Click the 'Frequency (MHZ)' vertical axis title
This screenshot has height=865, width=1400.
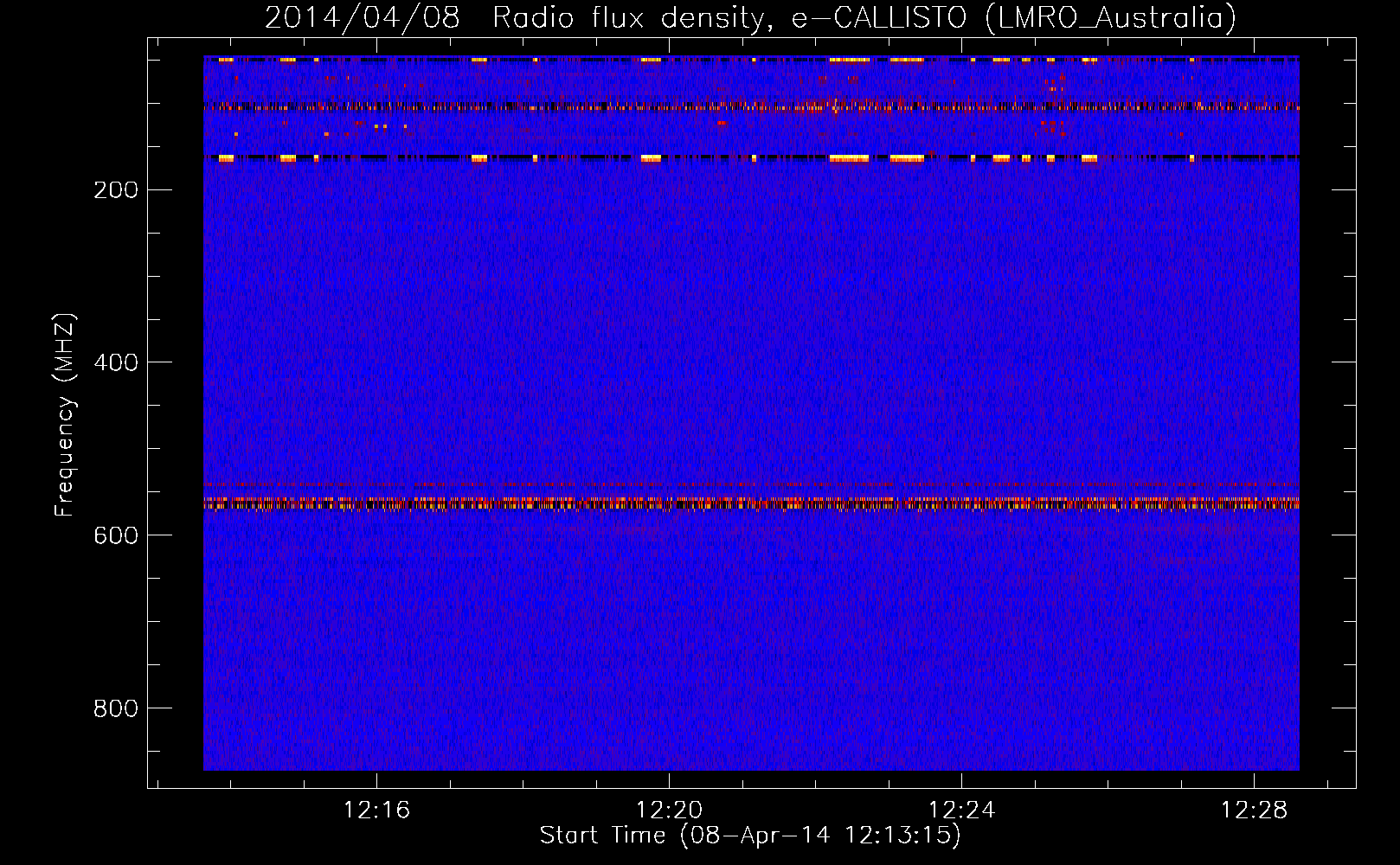pos(65,415)
